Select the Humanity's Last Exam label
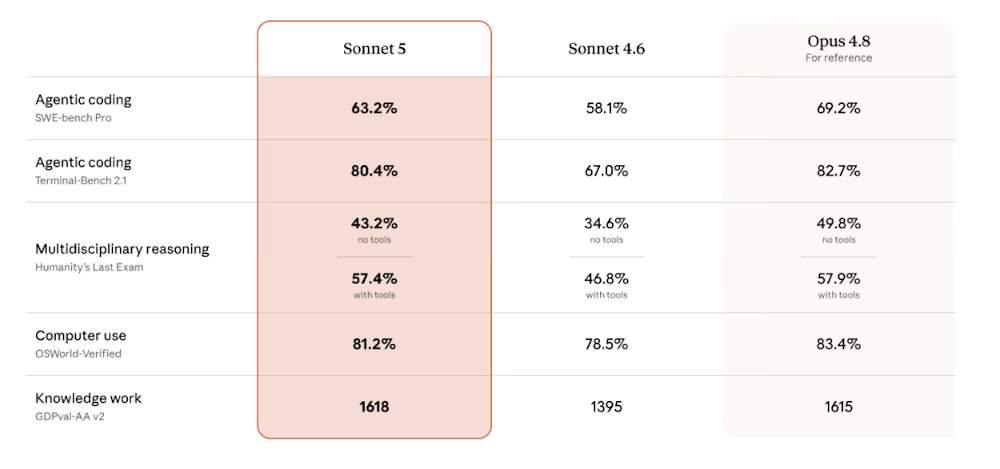The width and height of the screenshot is (1000, 469). pos(89,267)
